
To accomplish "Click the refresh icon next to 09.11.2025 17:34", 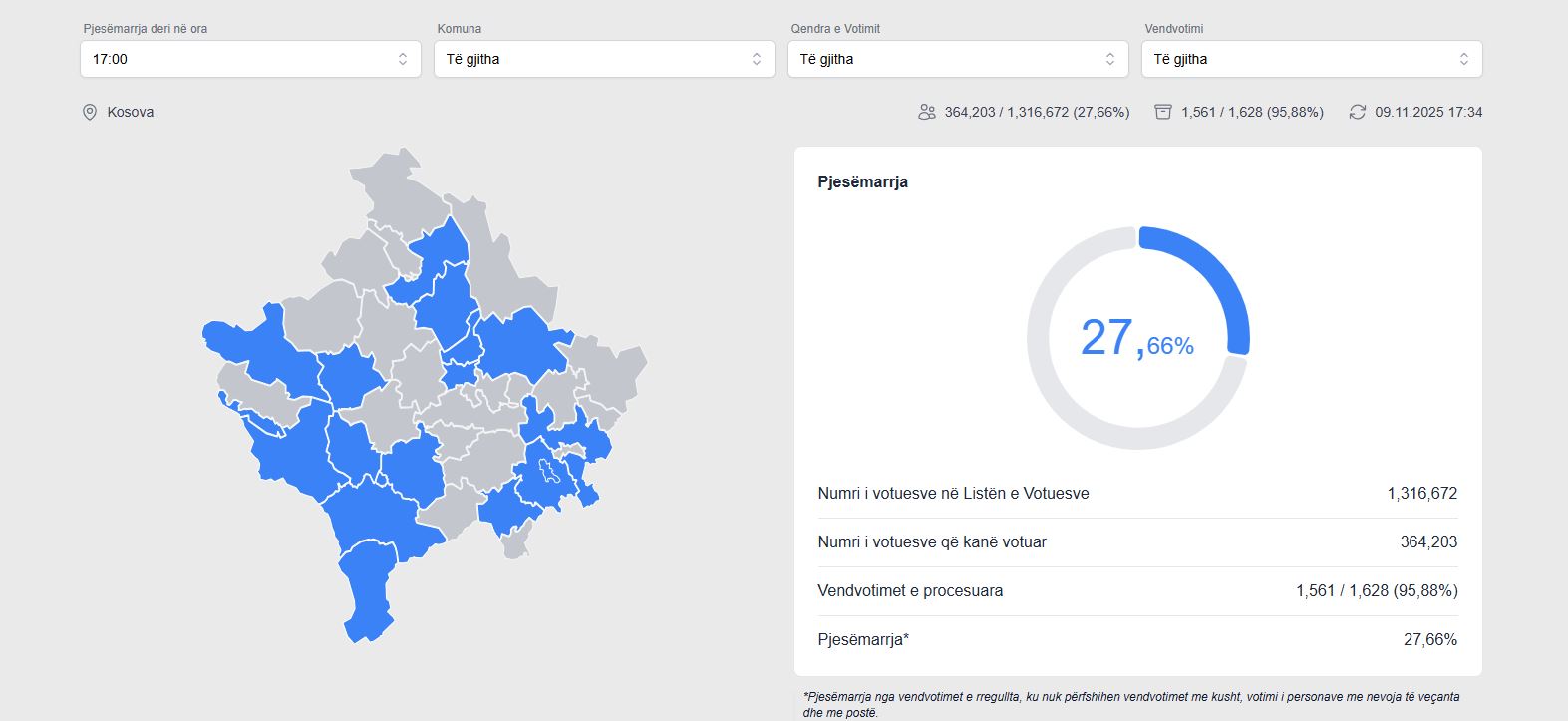I will [x=1357, y=113].
